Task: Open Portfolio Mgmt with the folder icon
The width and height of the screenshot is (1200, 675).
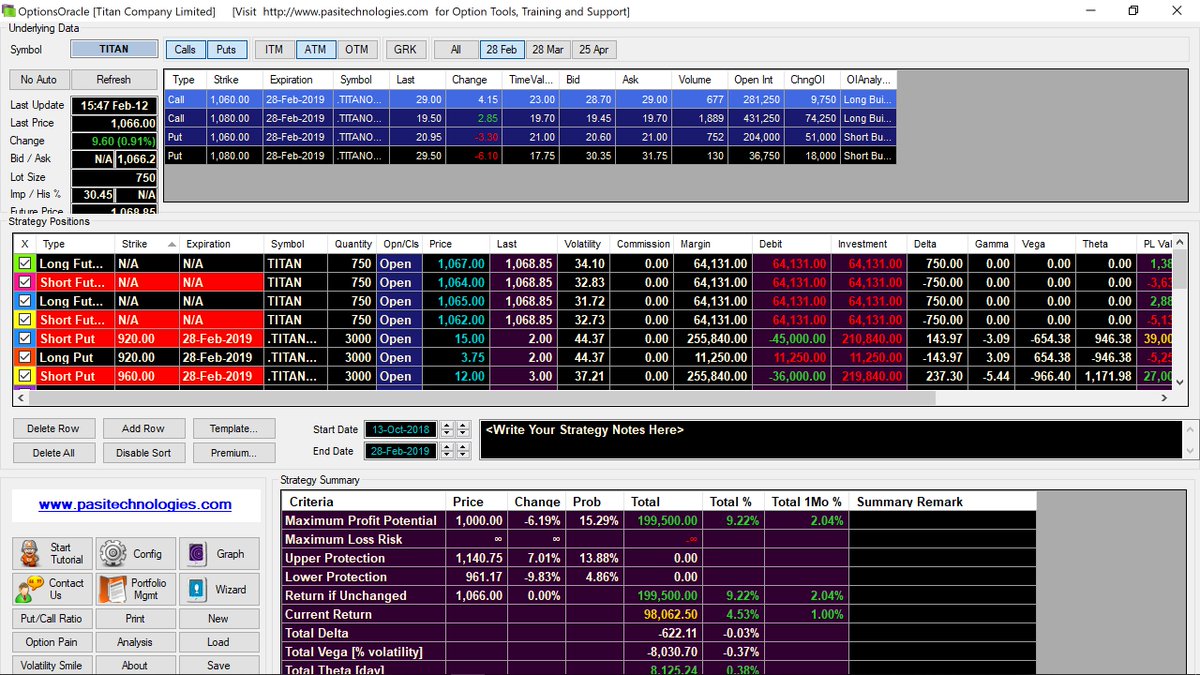Action: coord(135,589)
